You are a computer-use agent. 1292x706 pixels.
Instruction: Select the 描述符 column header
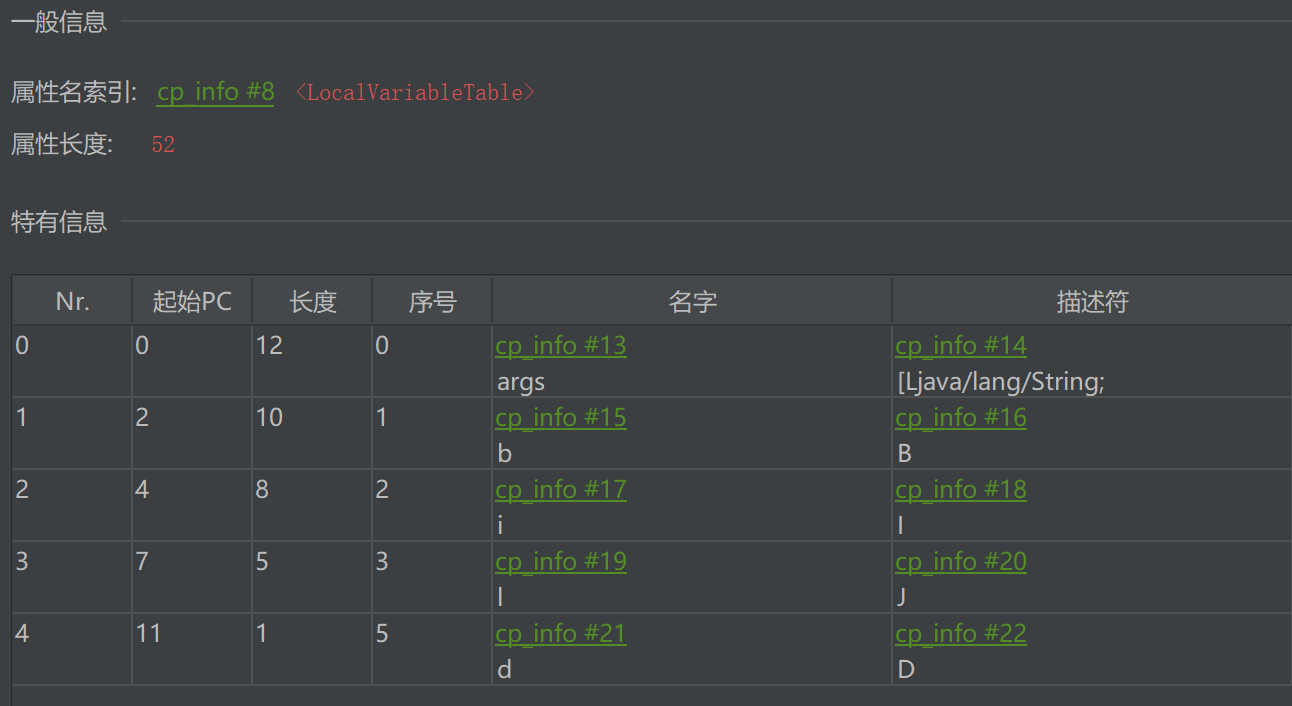tap(1091, 301)
